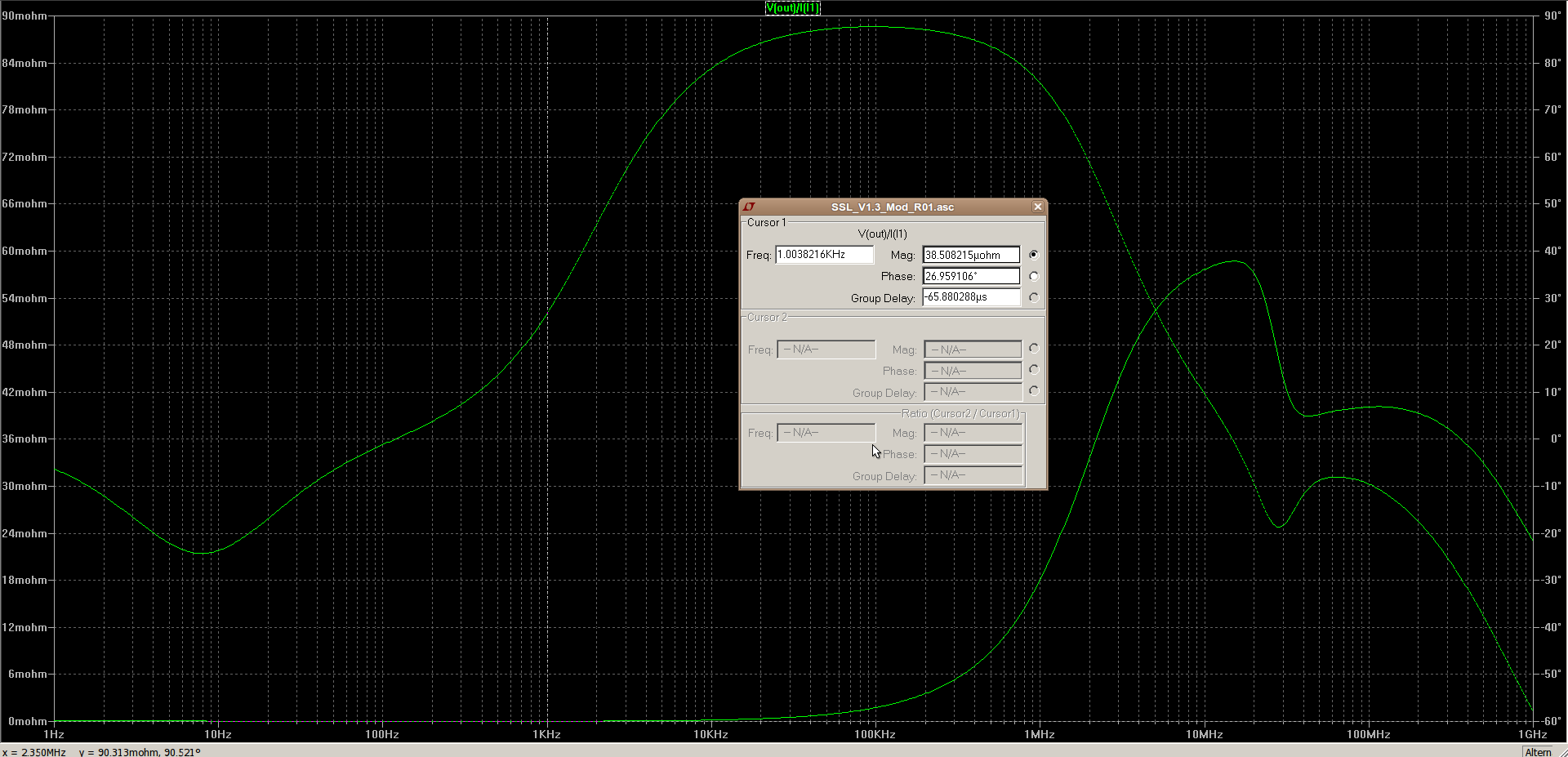Screen dimensions: 1568x757
Task: Click the V(out)/I(I1) label inside Cursor 1 group
Action: pyautogui.click(x=882, y=234)
